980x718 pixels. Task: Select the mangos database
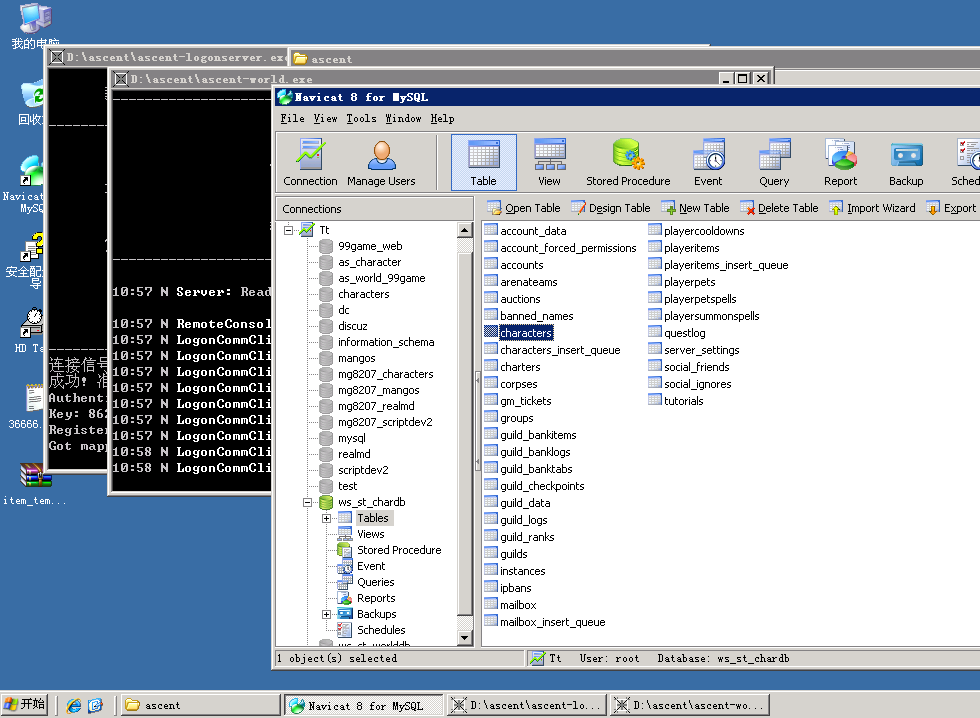(356, 358)
